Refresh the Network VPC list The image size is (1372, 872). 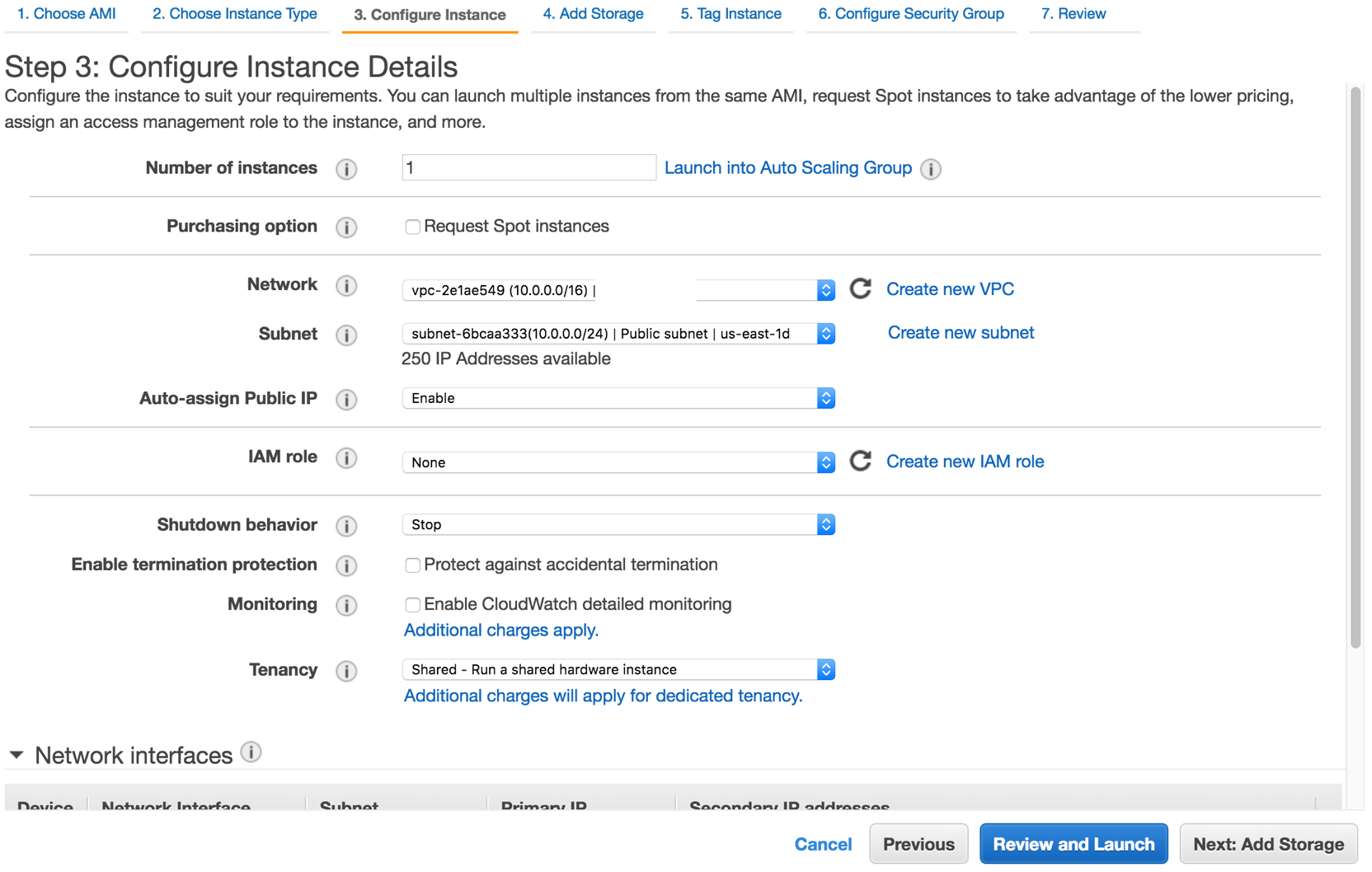tap(860, 288)
